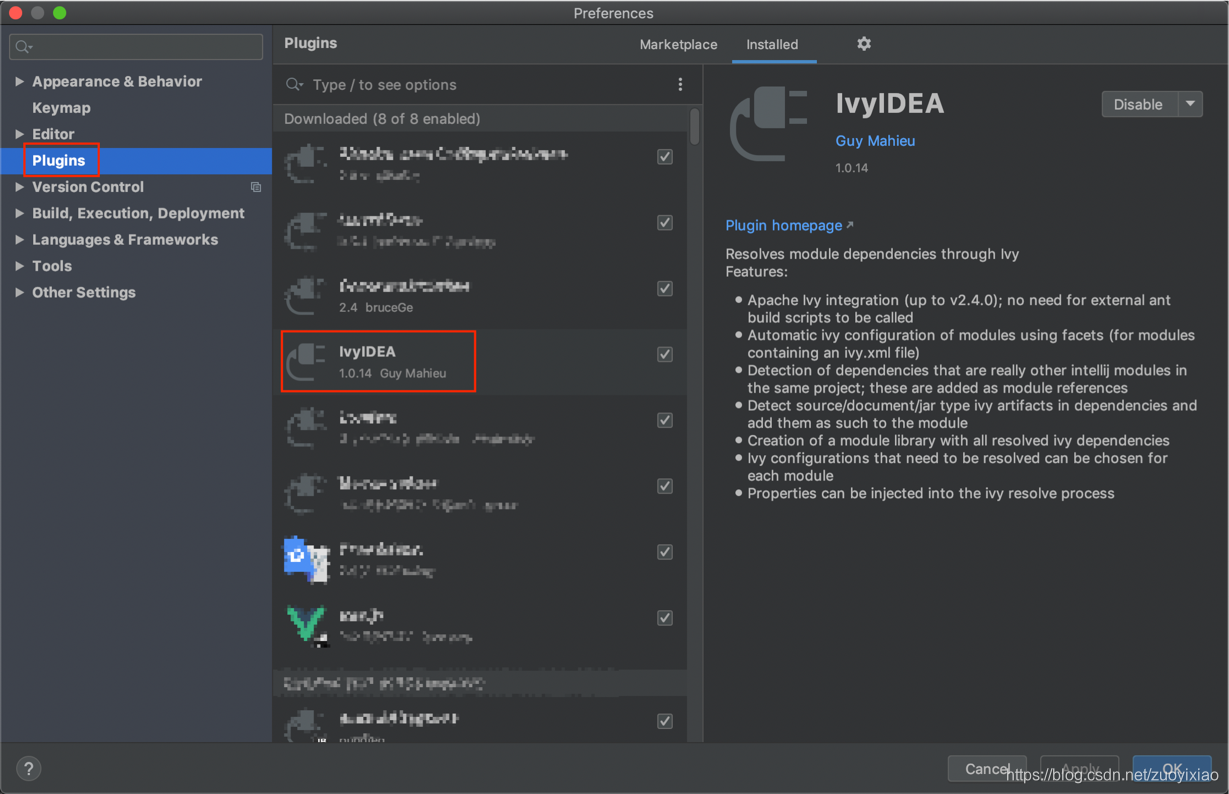Toggle the checkbox for the bruceGe 2.4 plugin
This screenshot has width=1229, height=794.
(665, 288)
